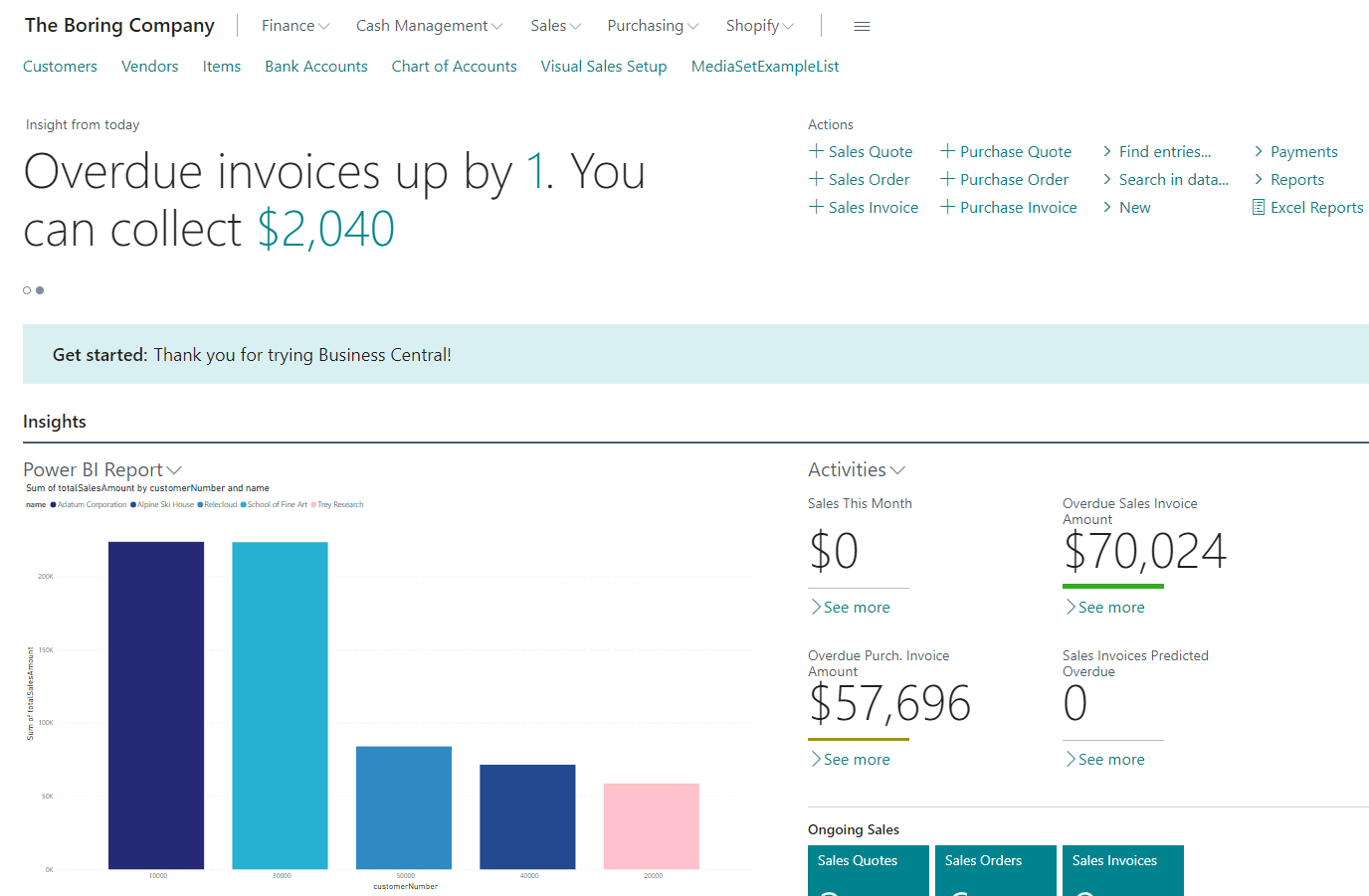Open the Customers list
This screenshot has height=896, width=1369.
point(60,66)
